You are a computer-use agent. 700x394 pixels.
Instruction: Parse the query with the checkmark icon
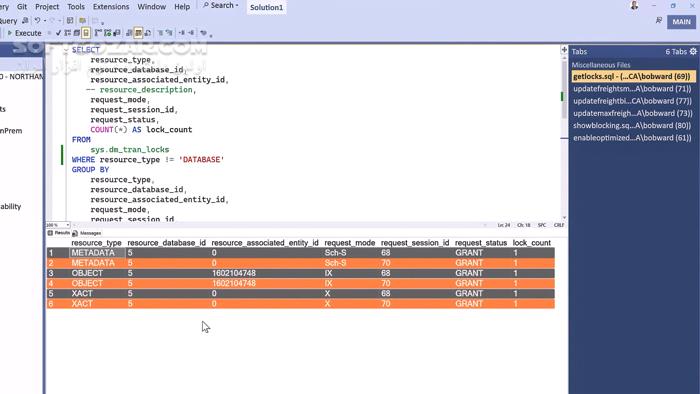pos(58,33)
